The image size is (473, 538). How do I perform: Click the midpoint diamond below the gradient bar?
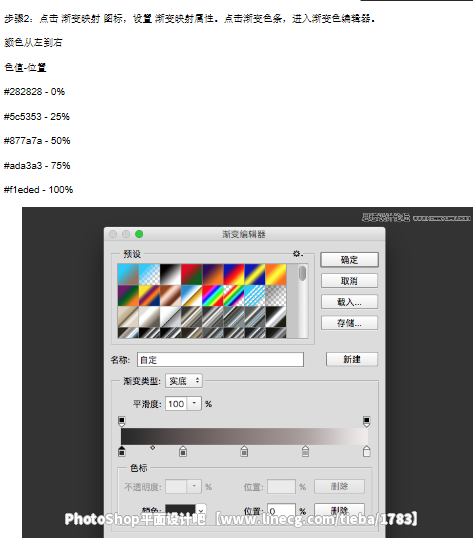pos(153,447)
